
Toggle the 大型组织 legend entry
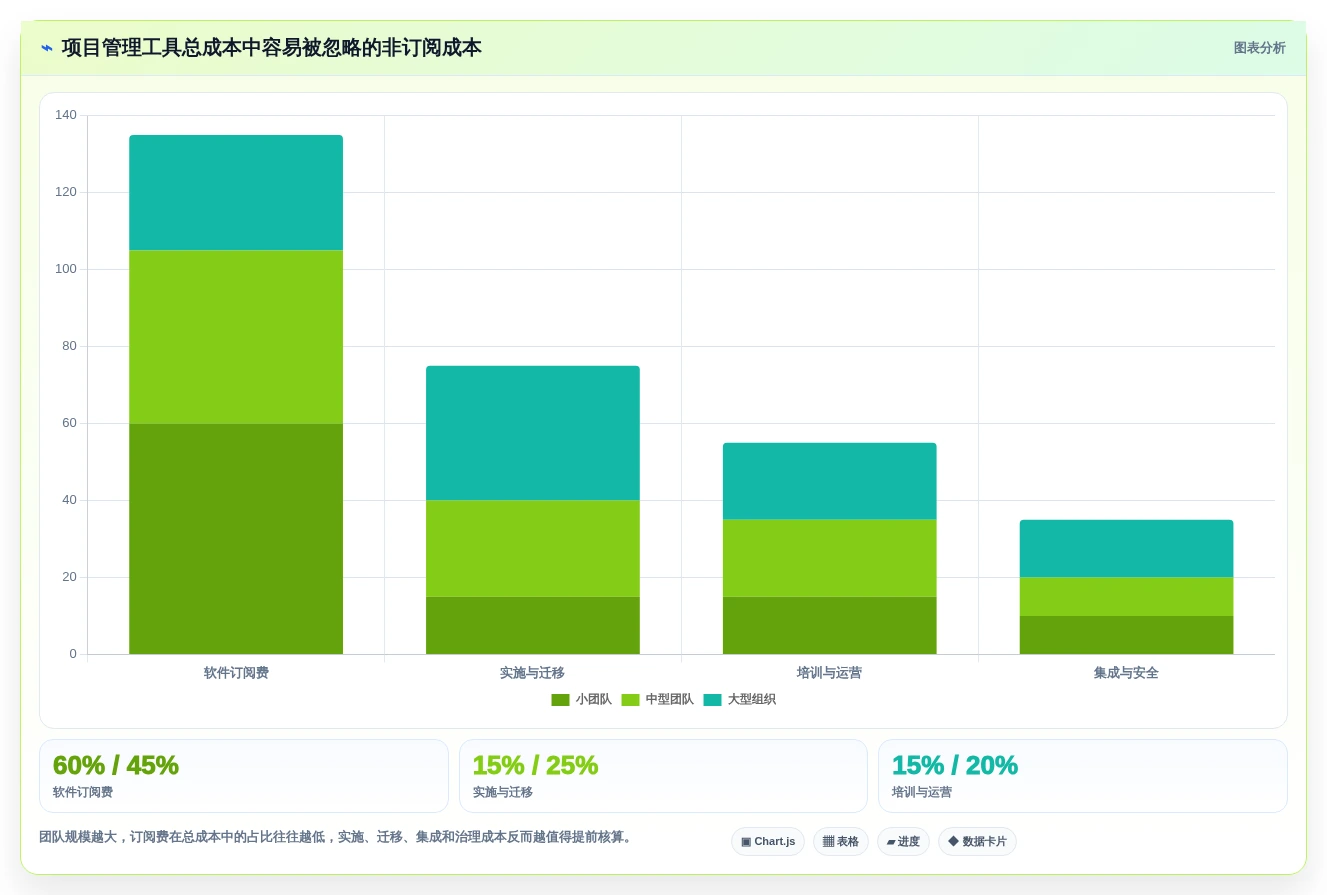point(739,700)
